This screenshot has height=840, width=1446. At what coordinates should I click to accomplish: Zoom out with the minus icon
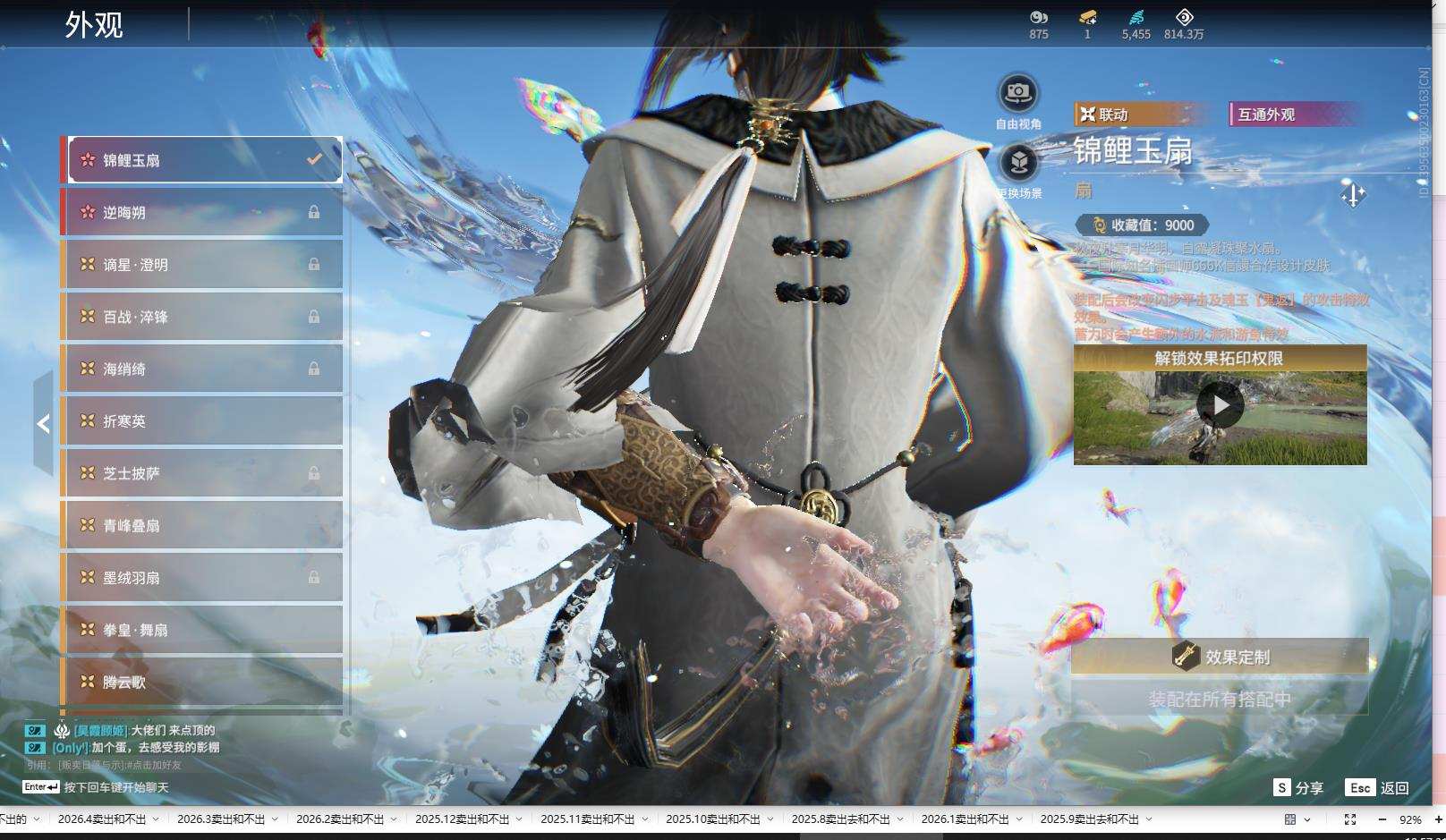click(1382, 819)
